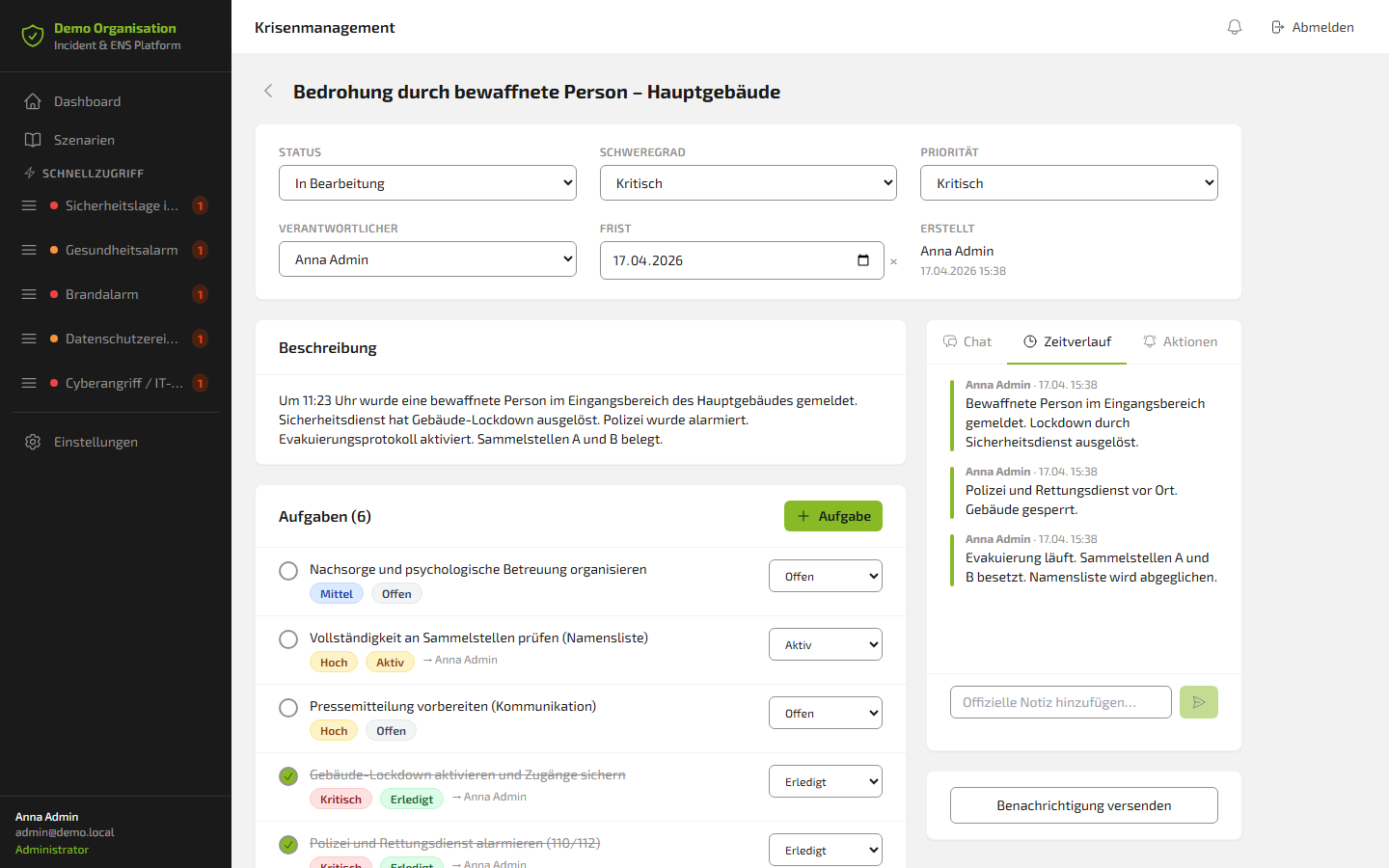Switch to the Aktionen tab
Viewport: 1389px width, 868px height.
pos(1180,341)
